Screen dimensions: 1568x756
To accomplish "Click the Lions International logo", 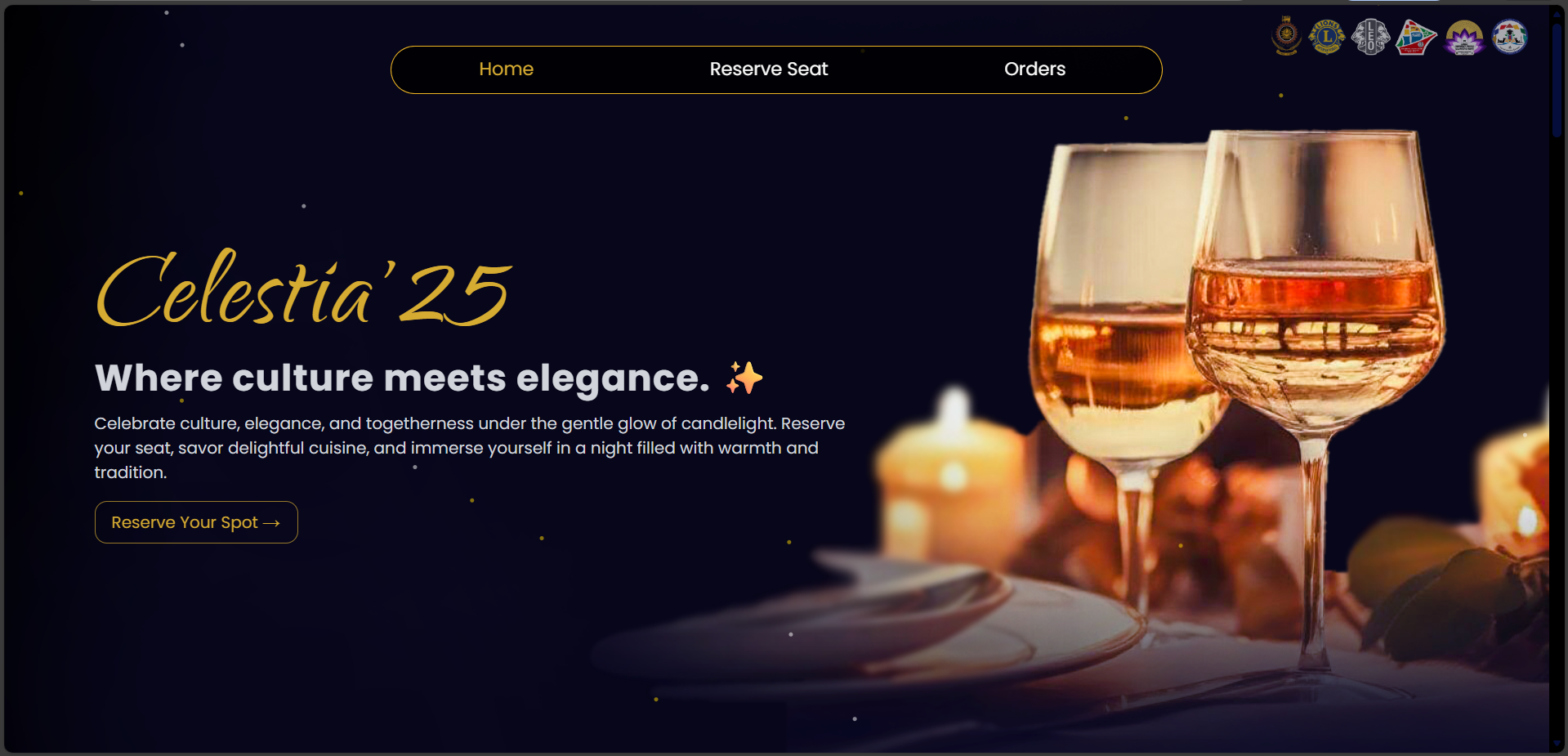I will (1327, 37).
